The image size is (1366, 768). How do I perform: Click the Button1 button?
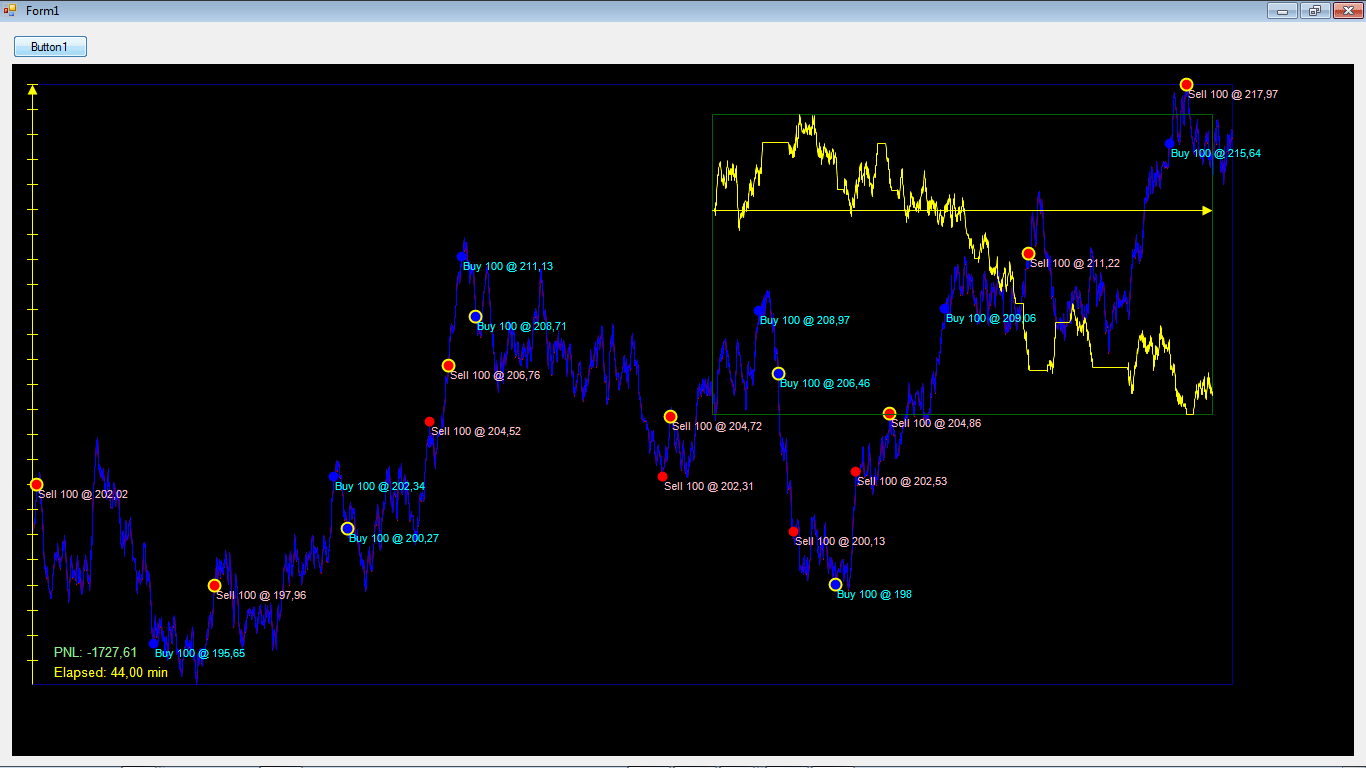pos(50,47)
